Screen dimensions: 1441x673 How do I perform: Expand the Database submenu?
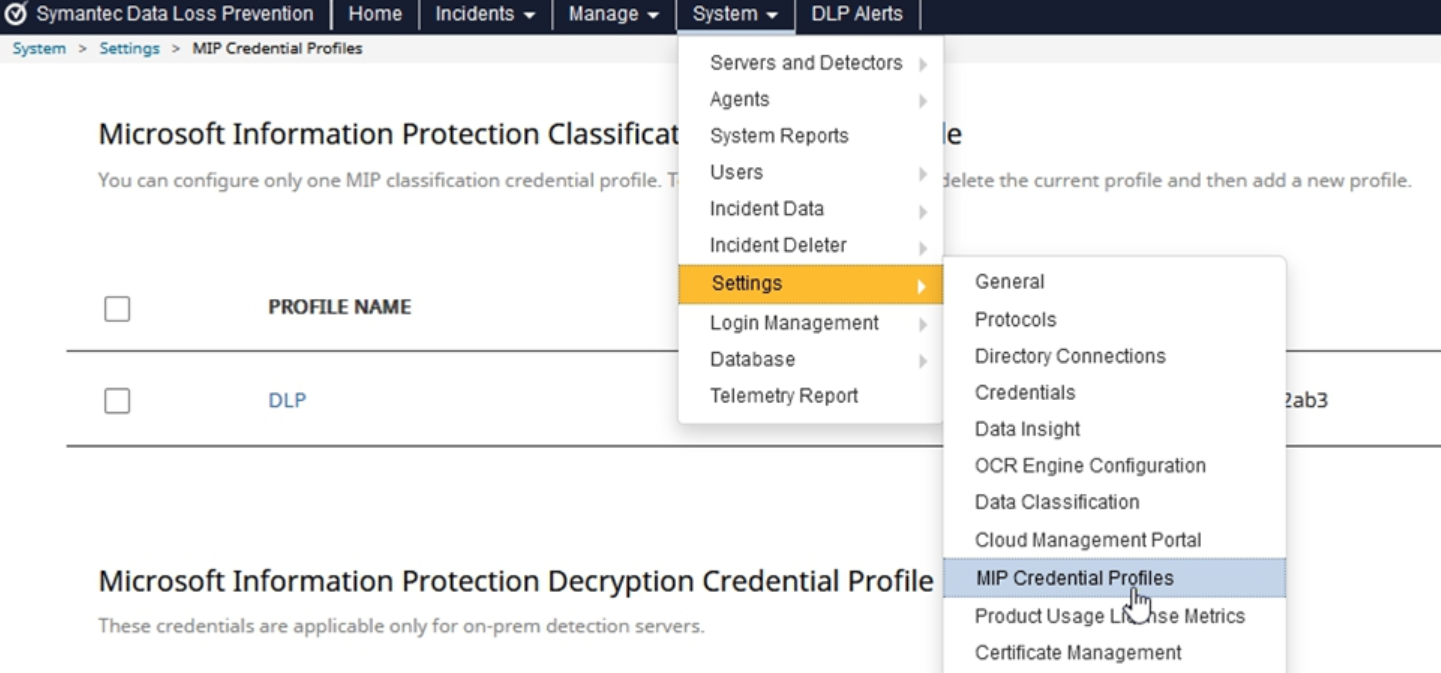pos(810,360)
